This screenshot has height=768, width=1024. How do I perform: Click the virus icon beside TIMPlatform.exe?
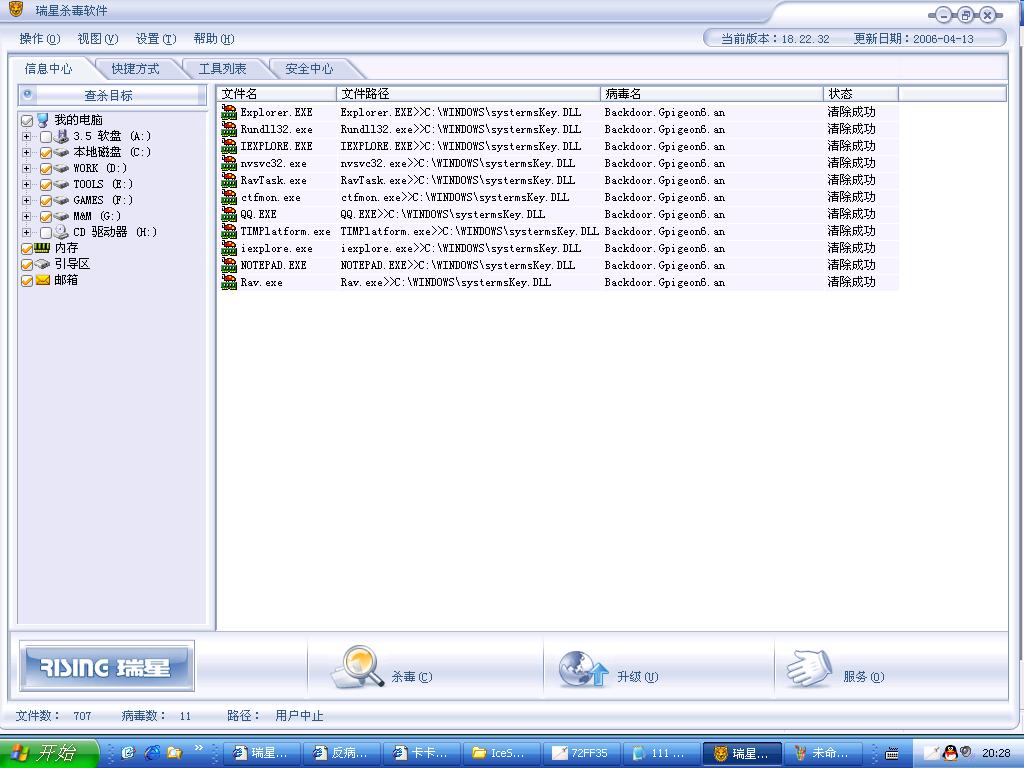[x=229, y=231]
